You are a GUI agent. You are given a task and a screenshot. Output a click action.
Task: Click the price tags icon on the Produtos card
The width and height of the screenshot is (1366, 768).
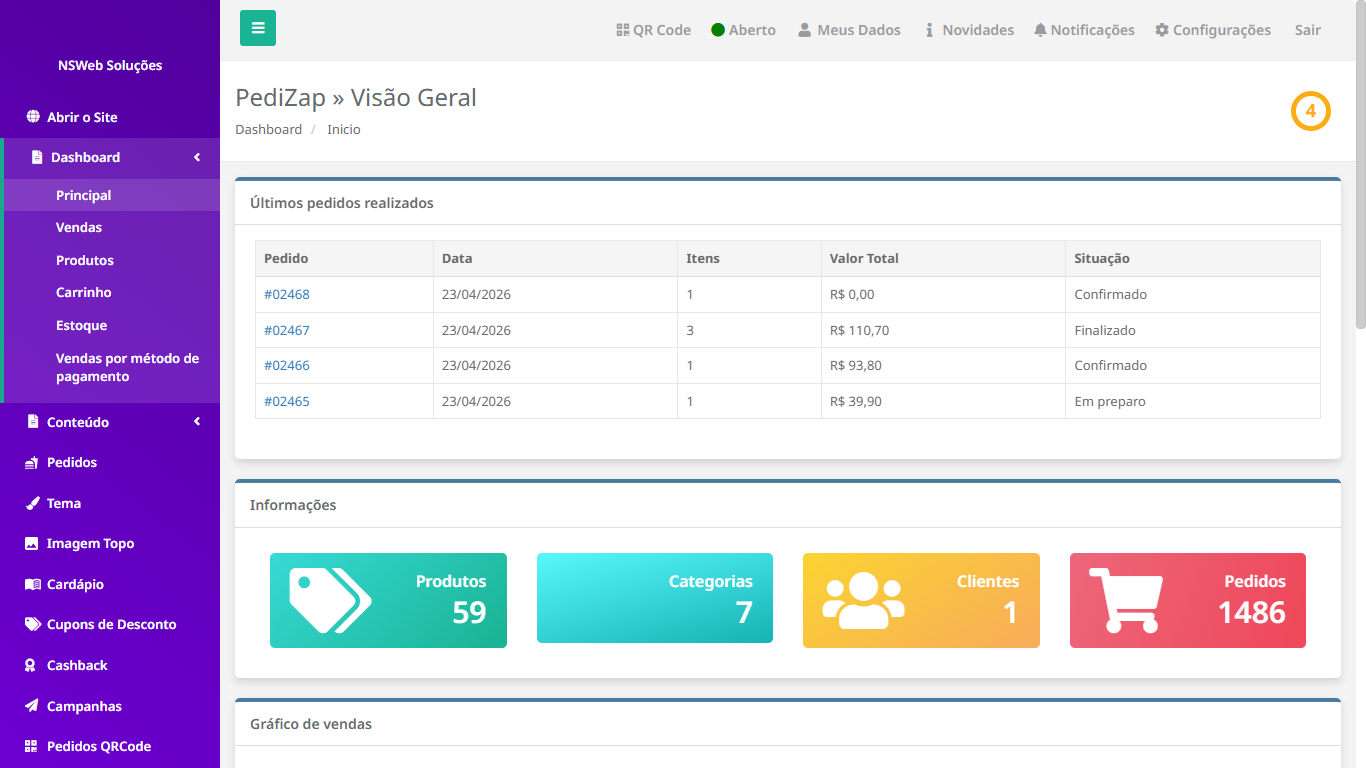coord(330,600)
